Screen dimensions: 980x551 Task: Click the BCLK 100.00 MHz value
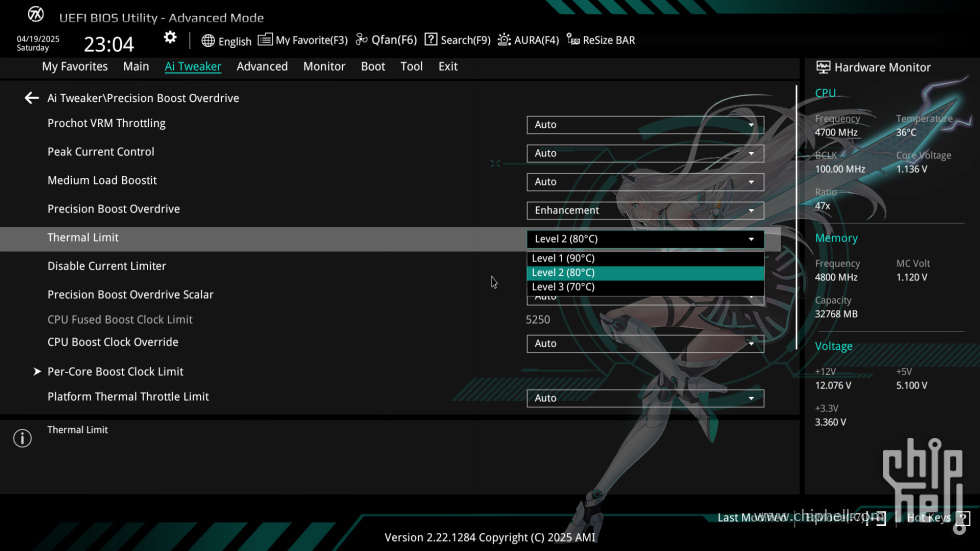coord(840,169)
